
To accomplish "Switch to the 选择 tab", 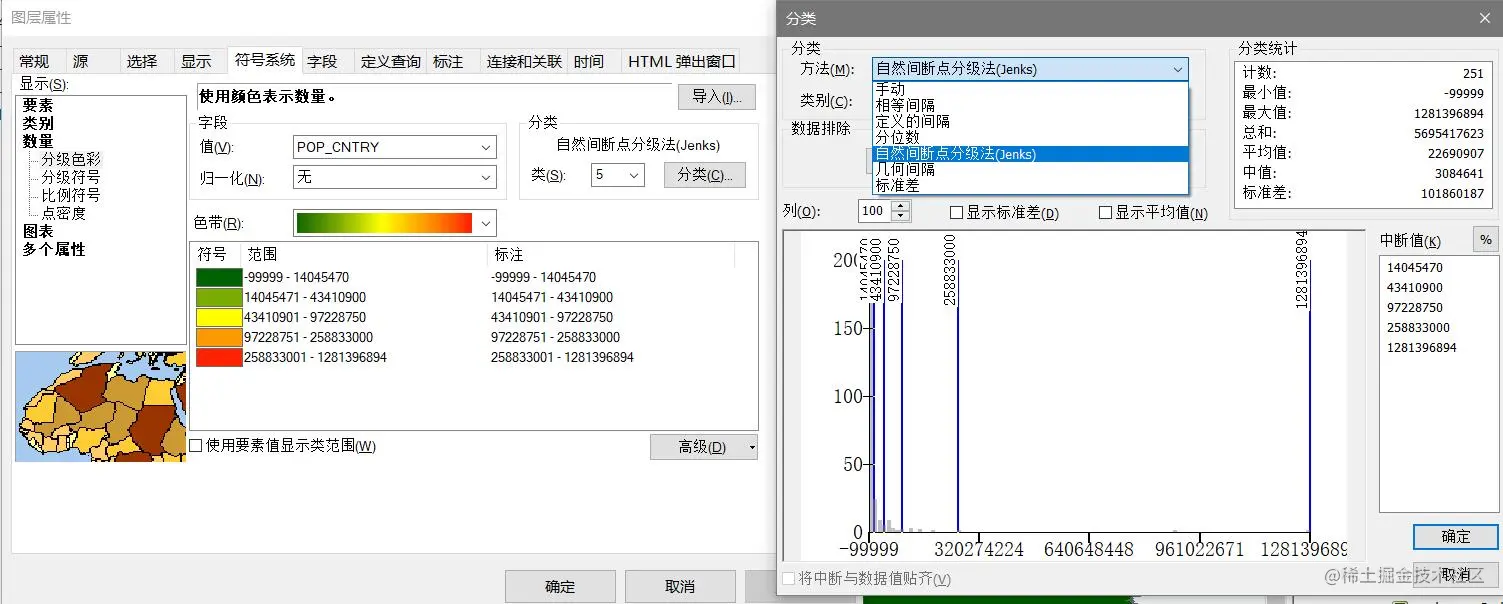I will [142, 61].
